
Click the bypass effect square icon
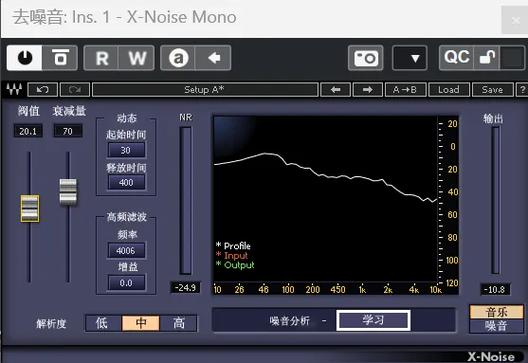point(60,58)
